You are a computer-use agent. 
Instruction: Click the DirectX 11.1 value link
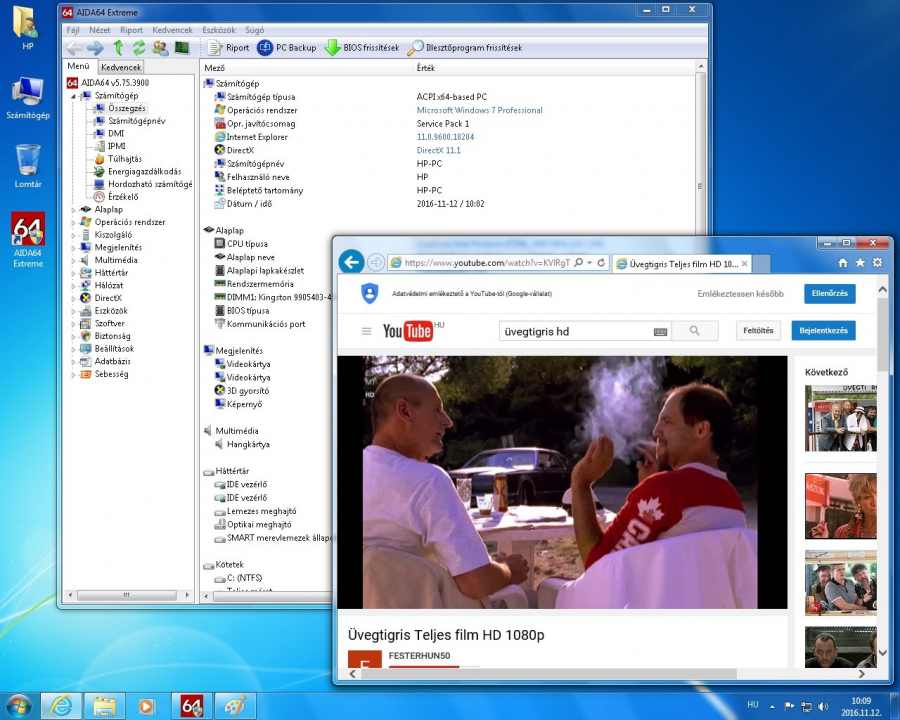tap(439, 150)
